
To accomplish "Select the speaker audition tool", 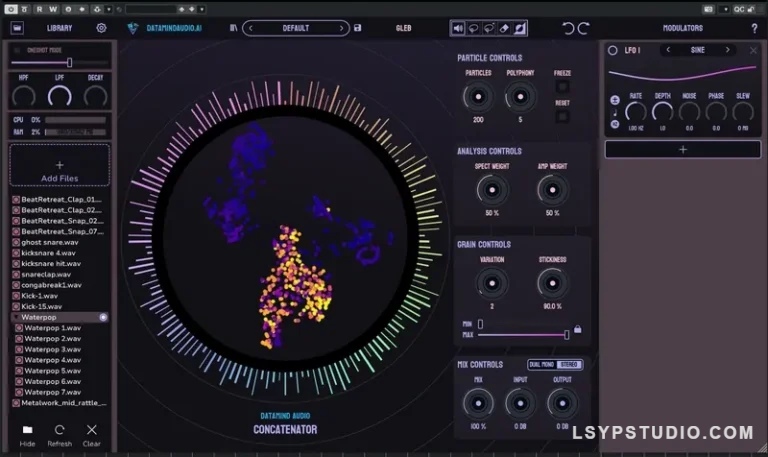I will tap(457, 28).
